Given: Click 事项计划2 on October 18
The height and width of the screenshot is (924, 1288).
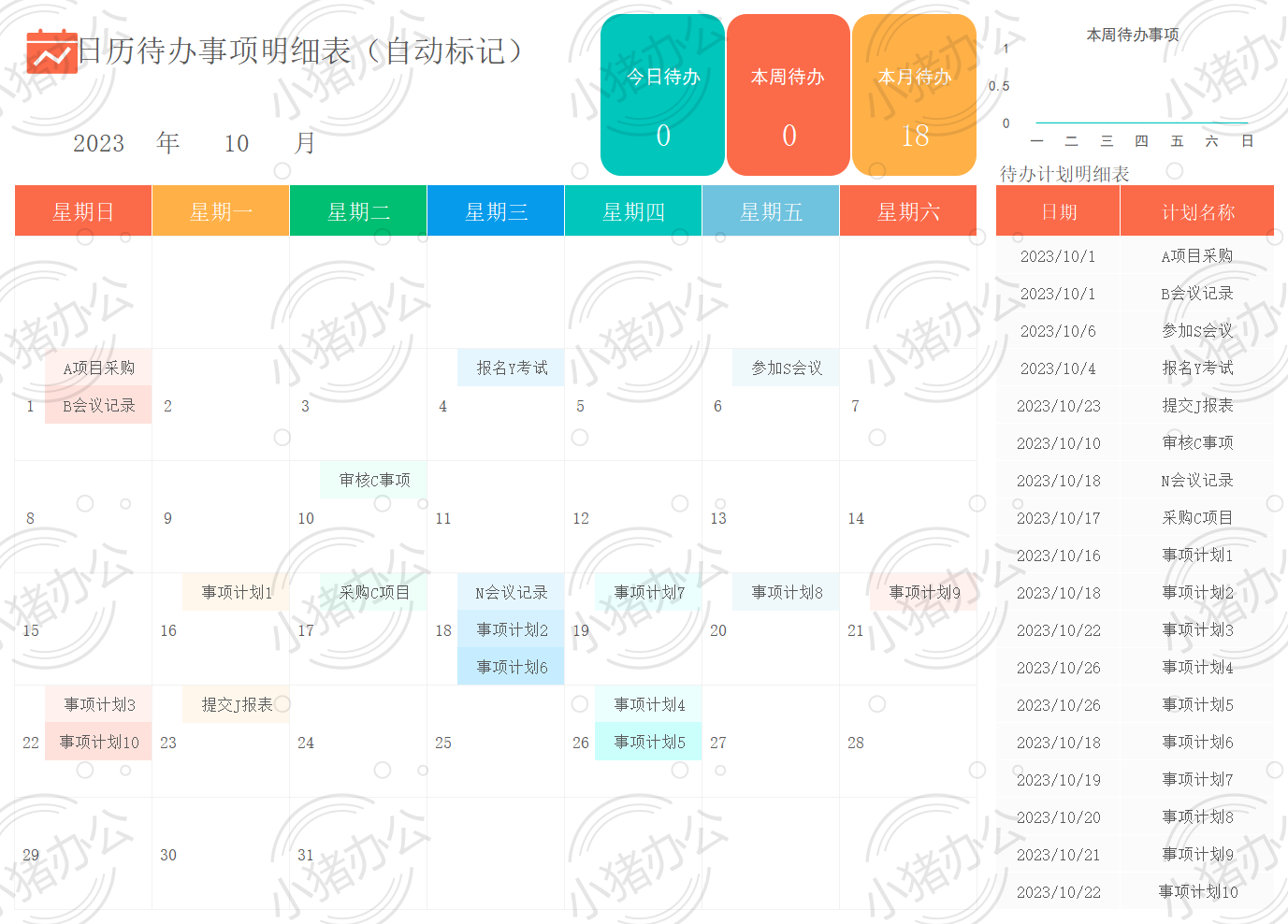Looking at the screenshot, I should (x=512, y=629).
